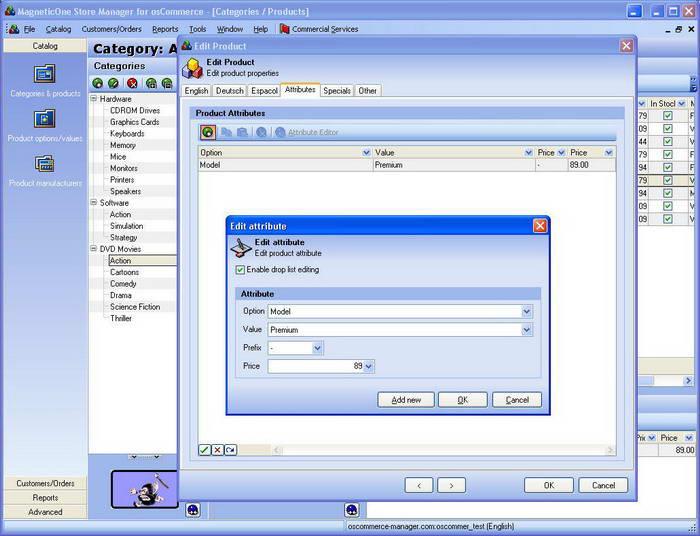Open Categories & products sidebar icon
This screenshot has height=536, width=700.
coord(45,74)
